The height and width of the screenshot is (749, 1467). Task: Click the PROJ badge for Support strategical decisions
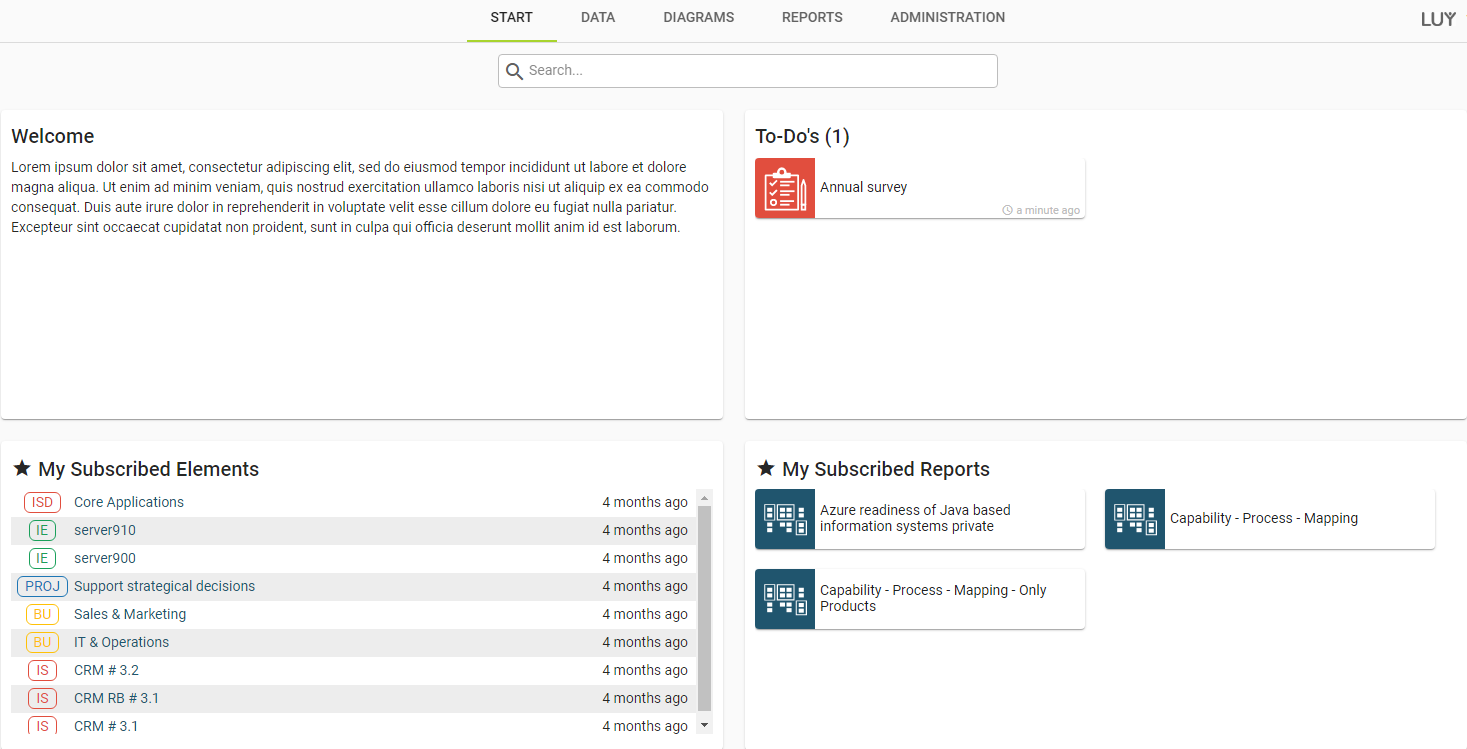click(42, 586)
